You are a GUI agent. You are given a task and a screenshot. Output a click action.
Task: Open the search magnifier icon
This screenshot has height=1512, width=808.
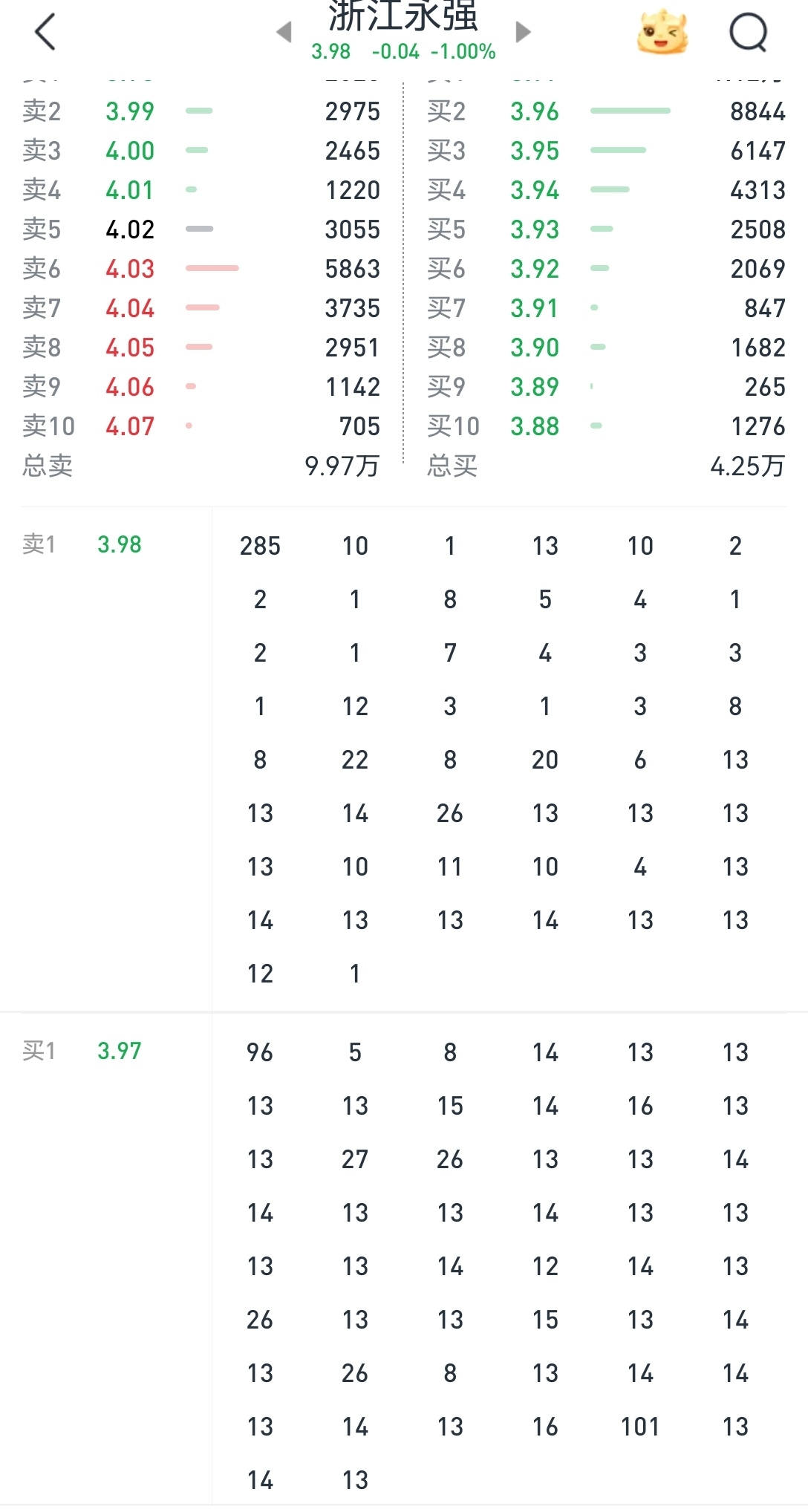(747, 33)
